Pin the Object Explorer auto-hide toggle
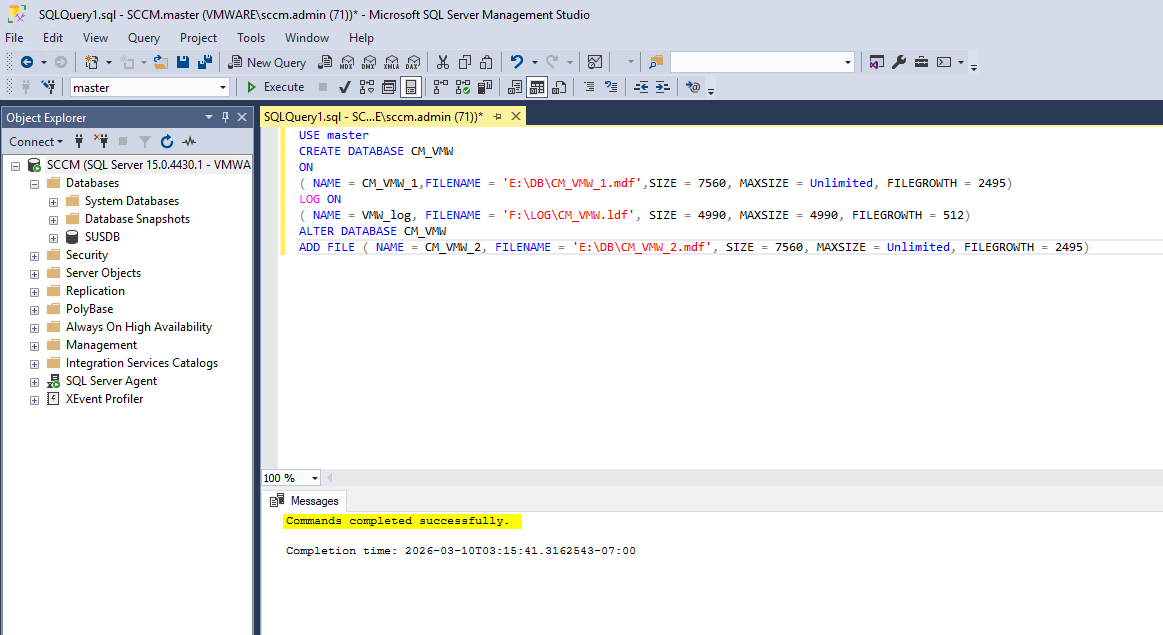1163x635 pixels. (225, 117)
